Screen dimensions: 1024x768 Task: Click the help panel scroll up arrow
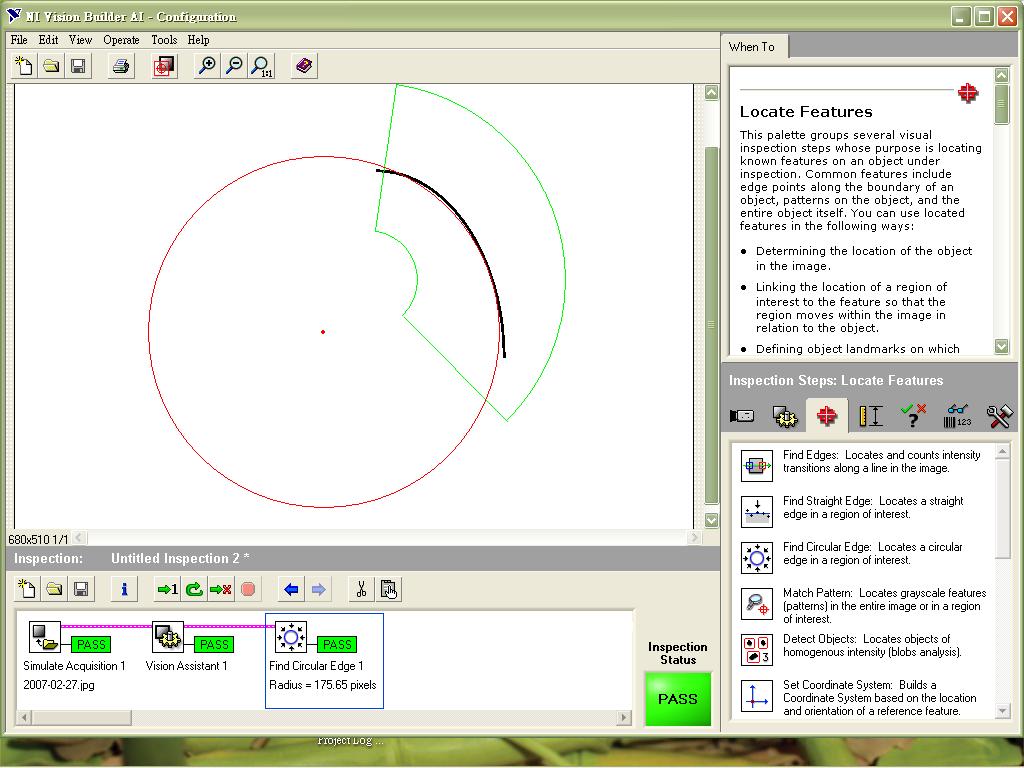click(1002, 75)
